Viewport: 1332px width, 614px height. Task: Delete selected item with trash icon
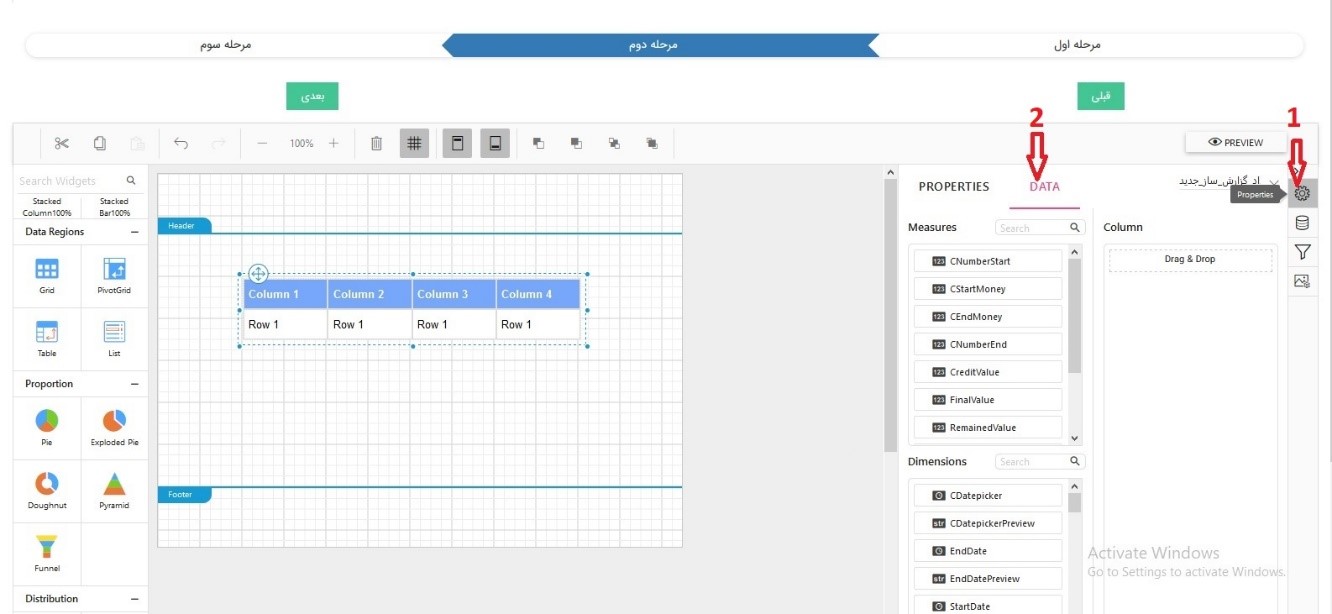tap(376, 143)
